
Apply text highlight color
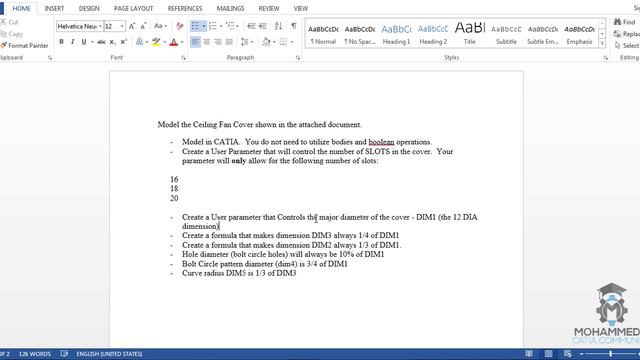pyautogui.click(x=156, y=42)
